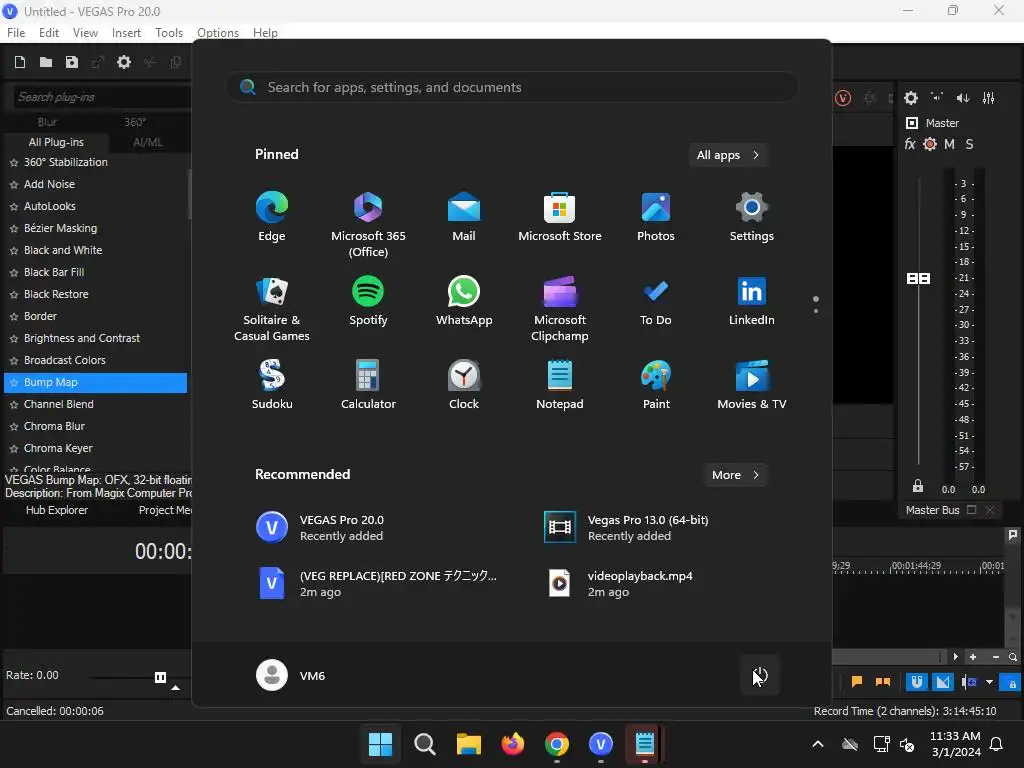Open Spotify from pinned apps

coord(368,301)
